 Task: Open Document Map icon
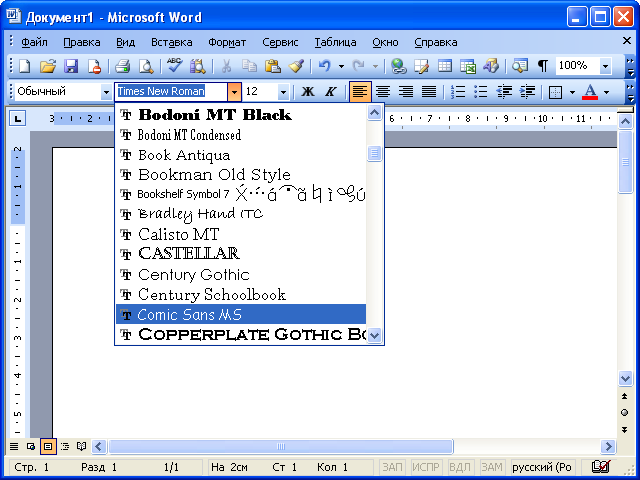coord(520,66)
